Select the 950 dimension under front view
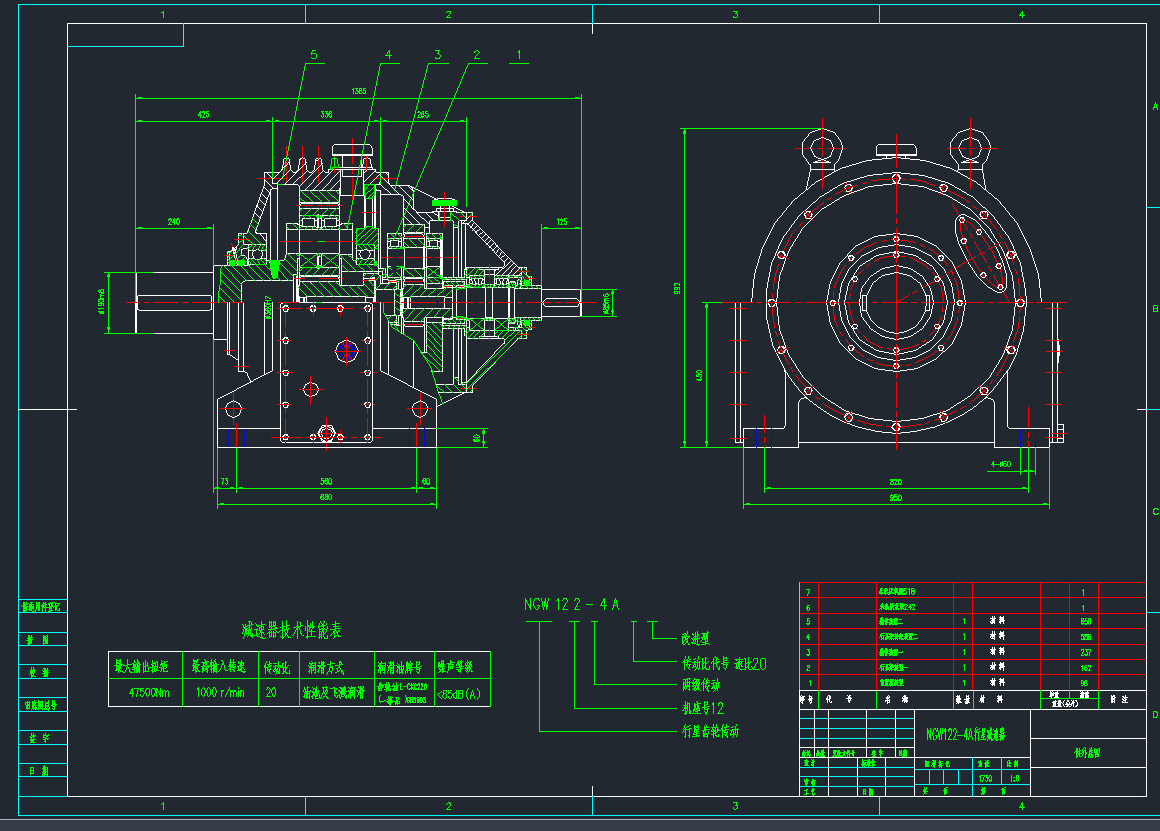 pyautogui.click(x=895, y=497)
